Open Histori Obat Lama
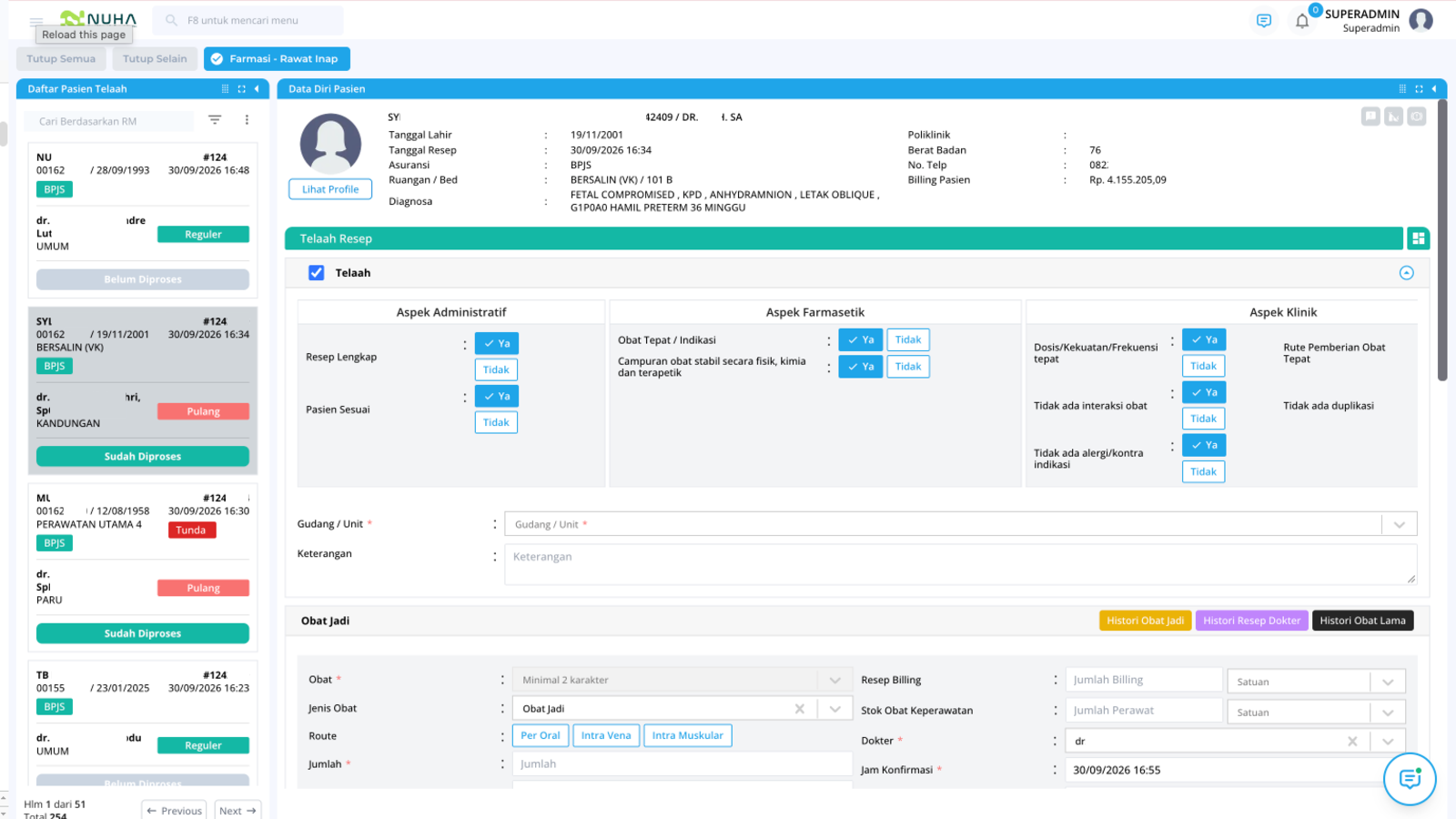This screenshot has width=1456, height=819. (1362, 621)
